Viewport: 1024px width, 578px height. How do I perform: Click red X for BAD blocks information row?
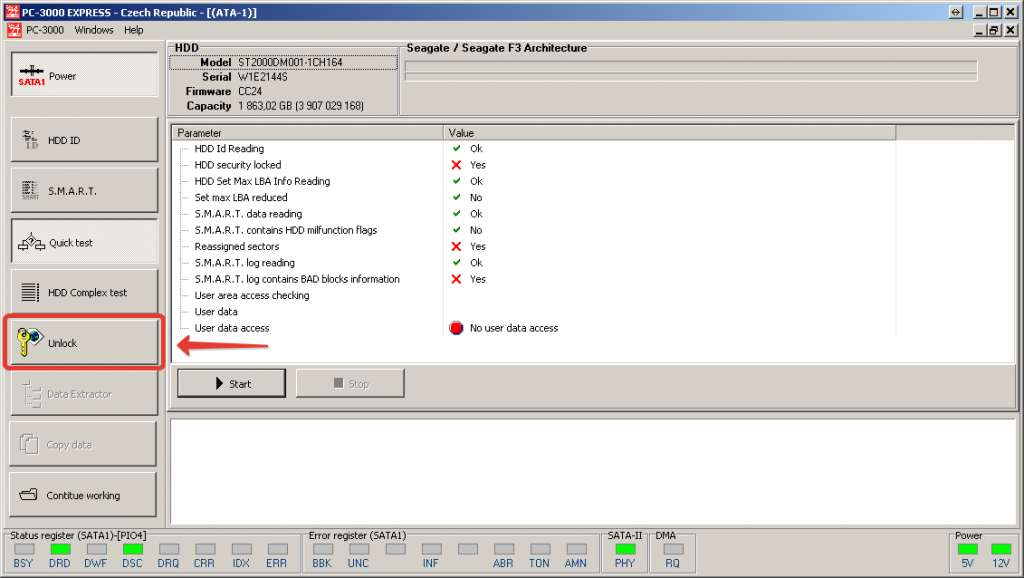pyautogui.click(x=456, y=279)
